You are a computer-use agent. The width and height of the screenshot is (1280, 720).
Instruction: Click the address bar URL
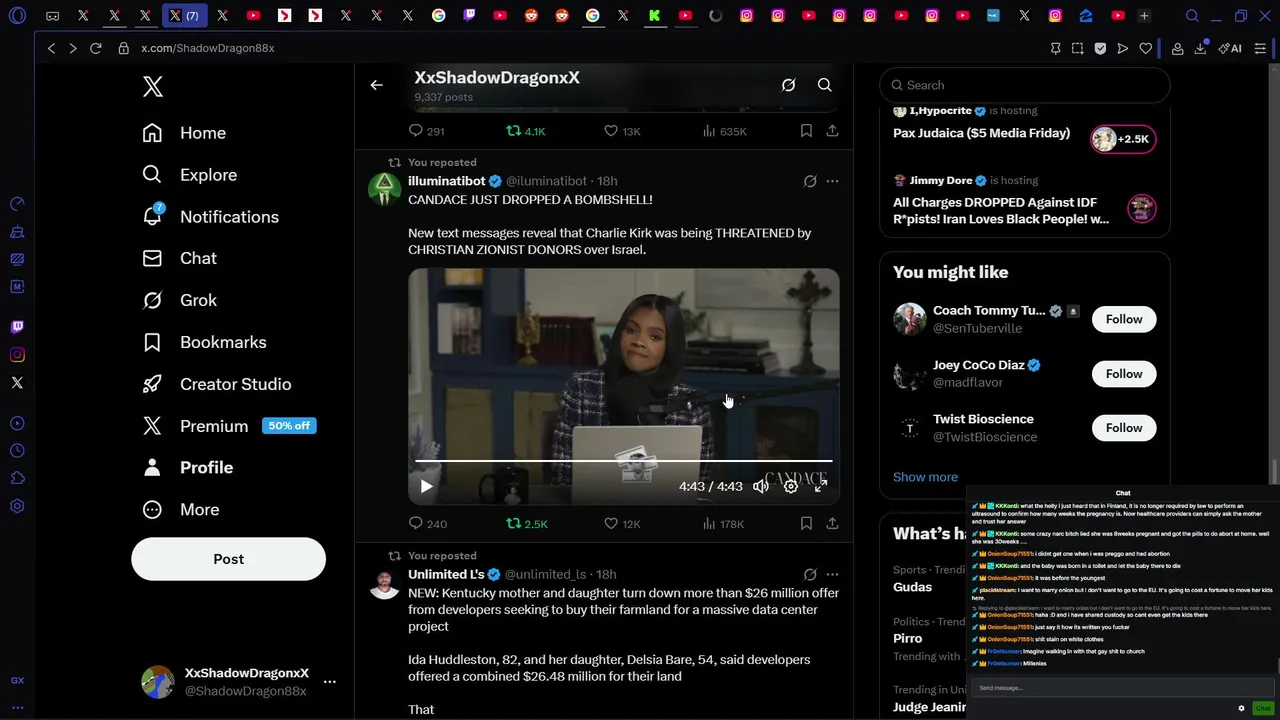tap(207, 48)
